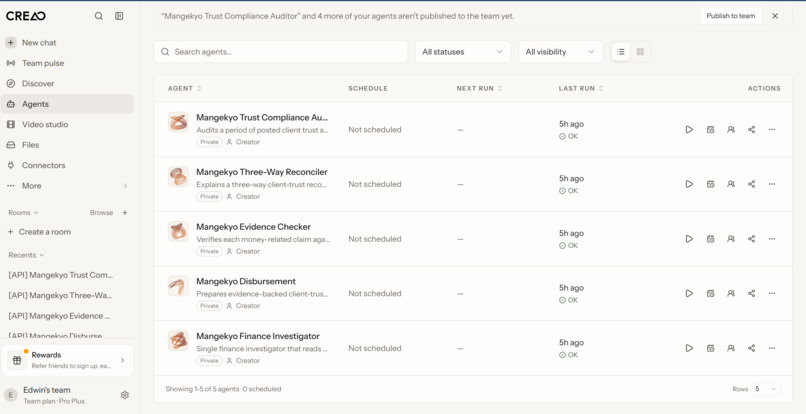Open recent chat [API] Mangekyo Trust Com...
The height and width of the screenshot is (414, 806).
61,275
